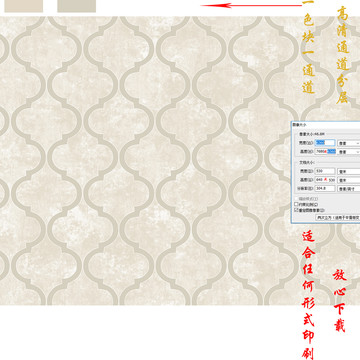This screenshot has height=360, width=360.
Task: Open the pixel width unit dropdown
Action: [349, 143]
